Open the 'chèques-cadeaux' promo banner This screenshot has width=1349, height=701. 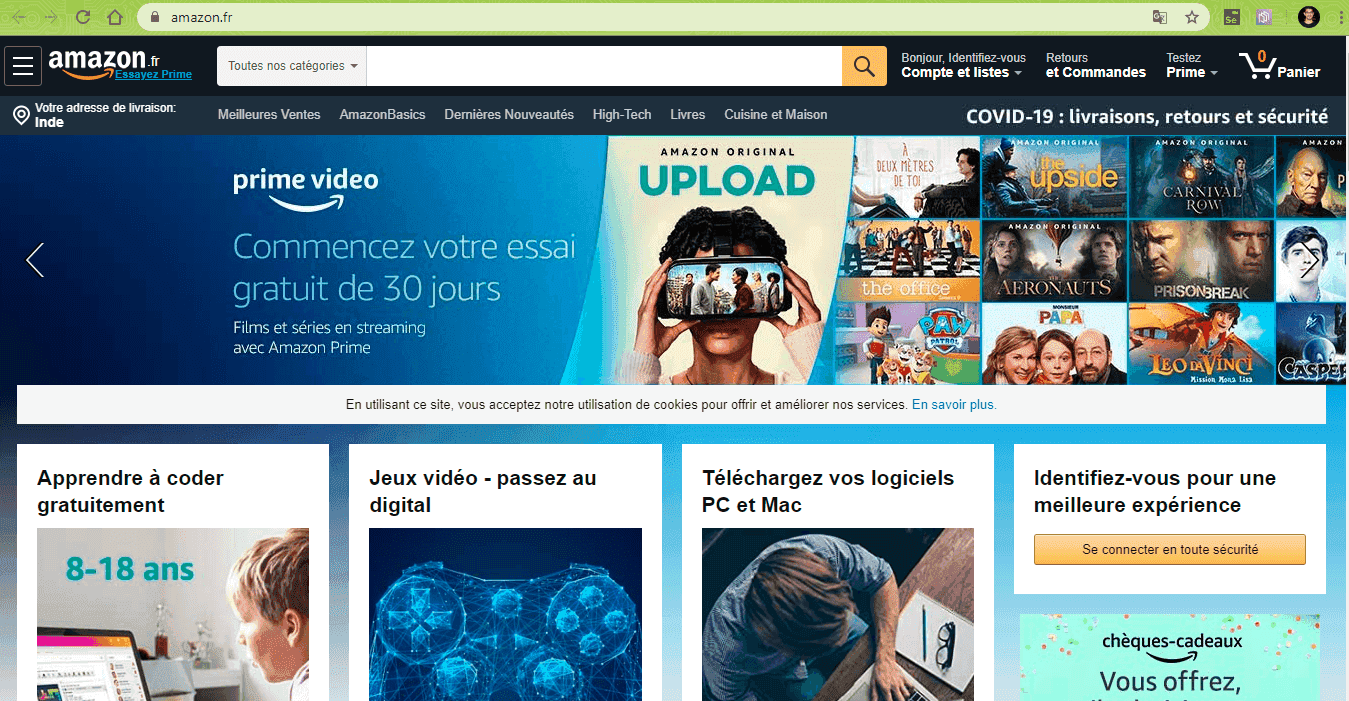click(1170, 657)
